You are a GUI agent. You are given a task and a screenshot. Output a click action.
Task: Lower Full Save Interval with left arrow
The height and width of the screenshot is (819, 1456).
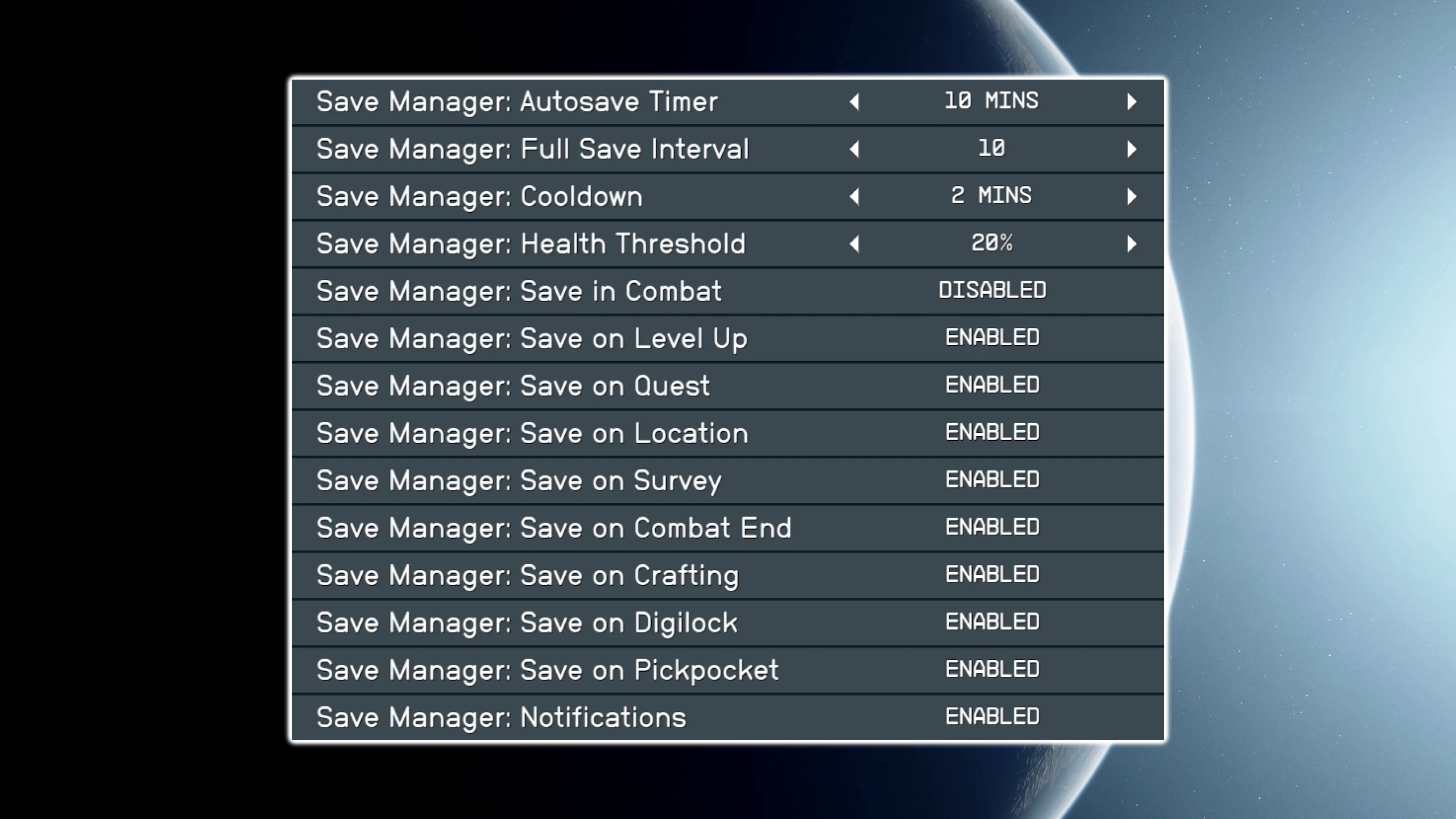pos(854,149)
